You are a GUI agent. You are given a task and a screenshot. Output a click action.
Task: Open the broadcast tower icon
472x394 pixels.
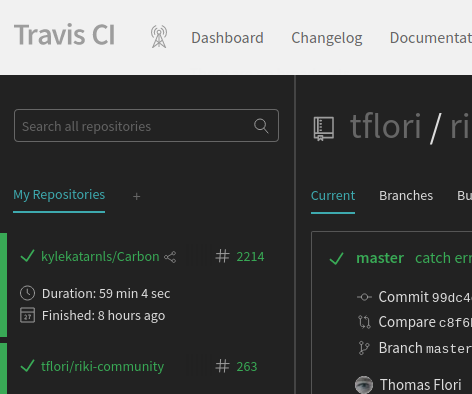click(x=159, y=37)
